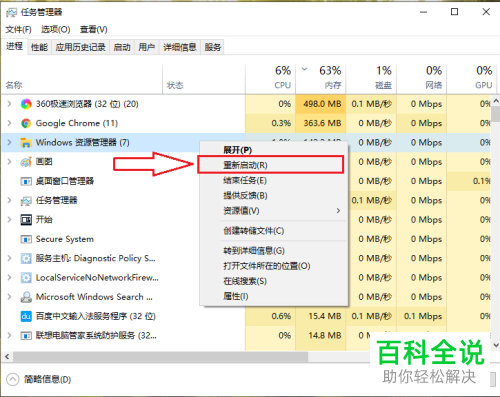Expand the 开始 process group
The height and width of the screenshot is (397, 500).
[x=9, y=220]
